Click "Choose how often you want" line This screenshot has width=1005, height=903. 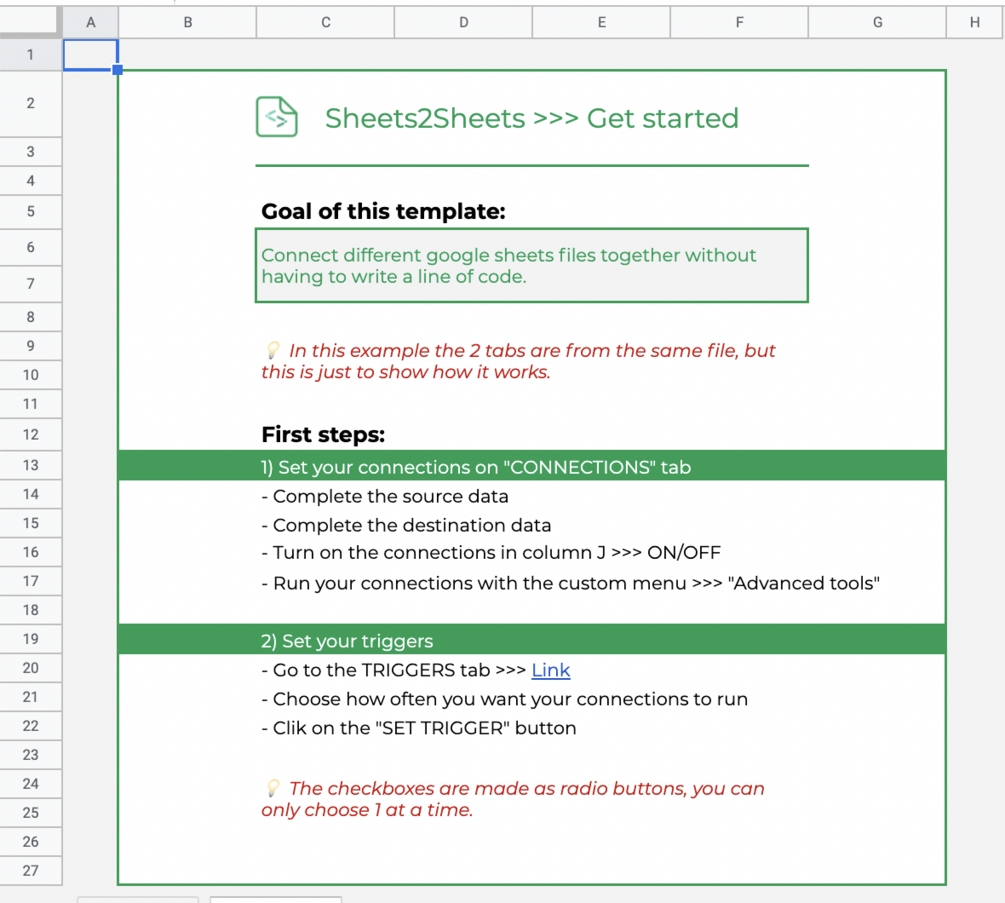coord(504,699)
